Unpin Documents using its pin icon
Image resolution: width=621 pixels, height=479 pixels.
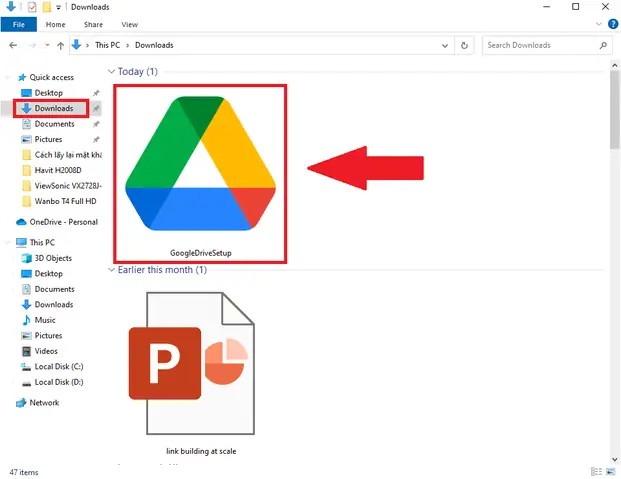(x=96, y=124)
